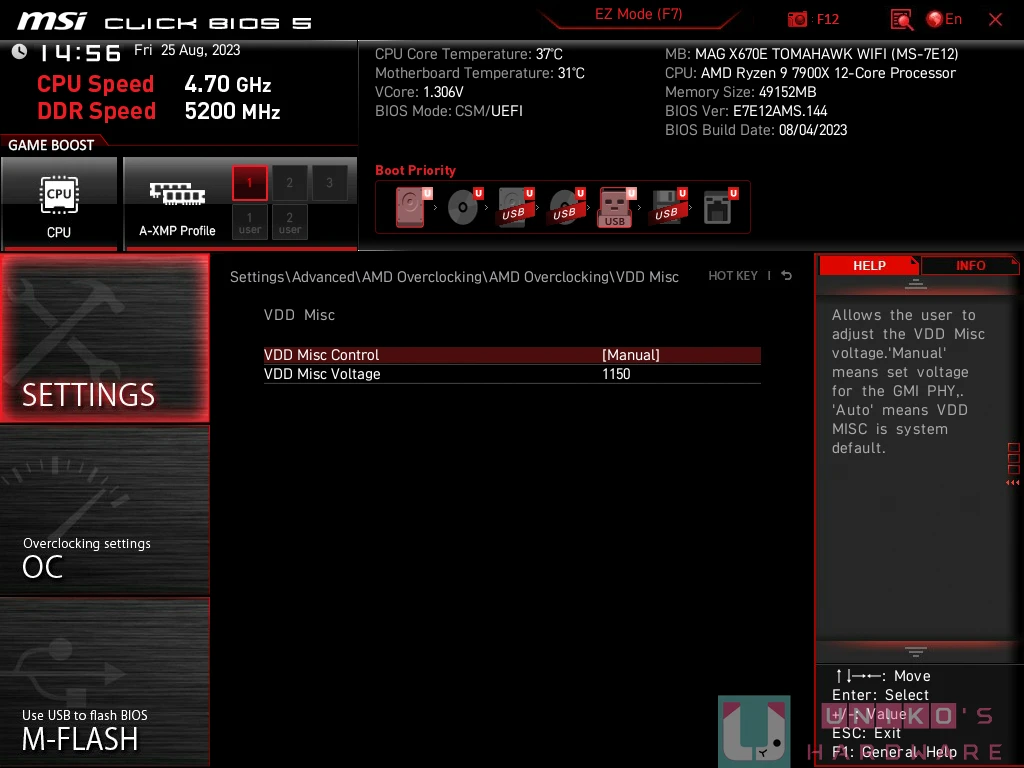The width and height of the screenshot is (1024, 768).
Task: Click the breadcrumb path ending in VDD Misc
Action: 454,277
